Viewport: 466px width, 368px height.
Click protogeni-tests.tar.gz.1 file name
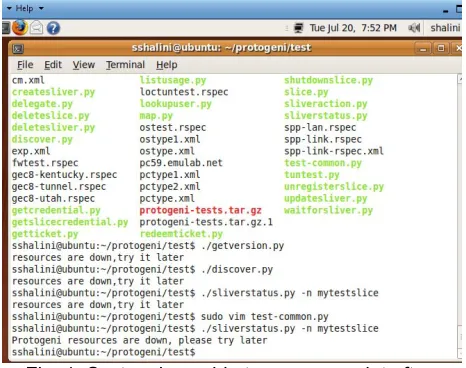pyautogui.click(x=206, y=222)
